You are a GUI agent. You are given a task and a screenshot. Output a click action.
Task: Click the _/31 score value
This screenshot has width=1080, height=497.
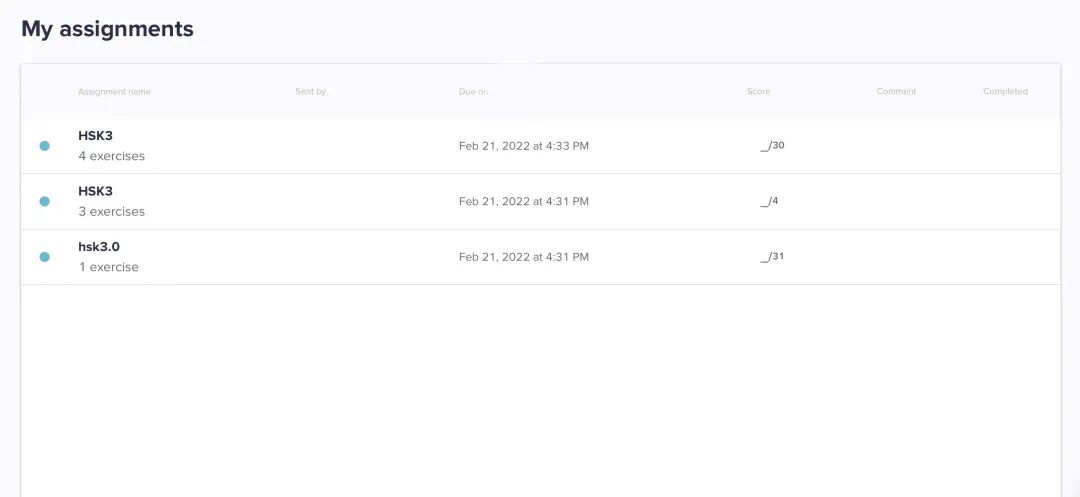[x=772, y=257]
